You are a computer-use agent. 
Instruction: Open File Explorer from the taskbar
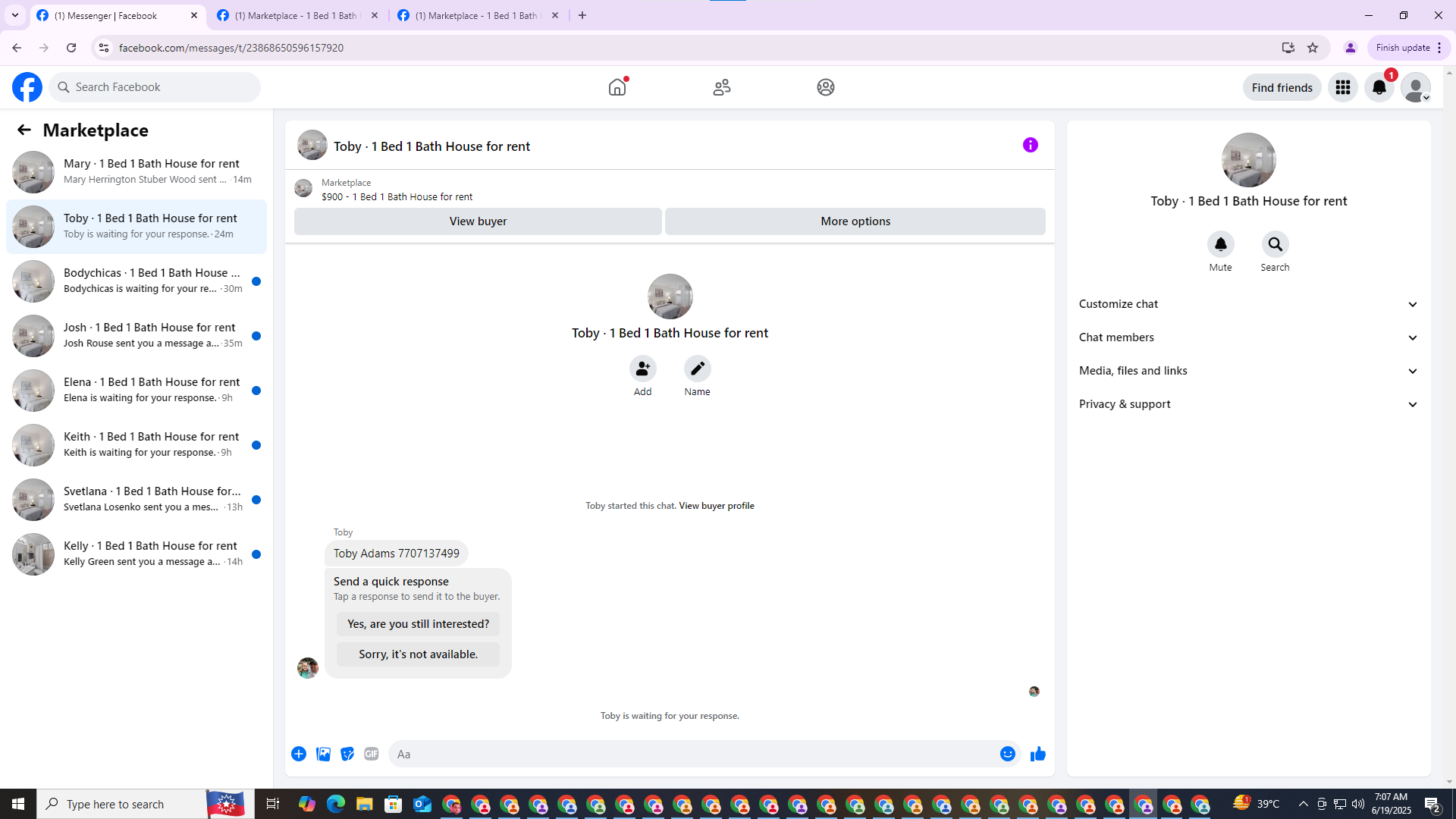tap(365, 804)
